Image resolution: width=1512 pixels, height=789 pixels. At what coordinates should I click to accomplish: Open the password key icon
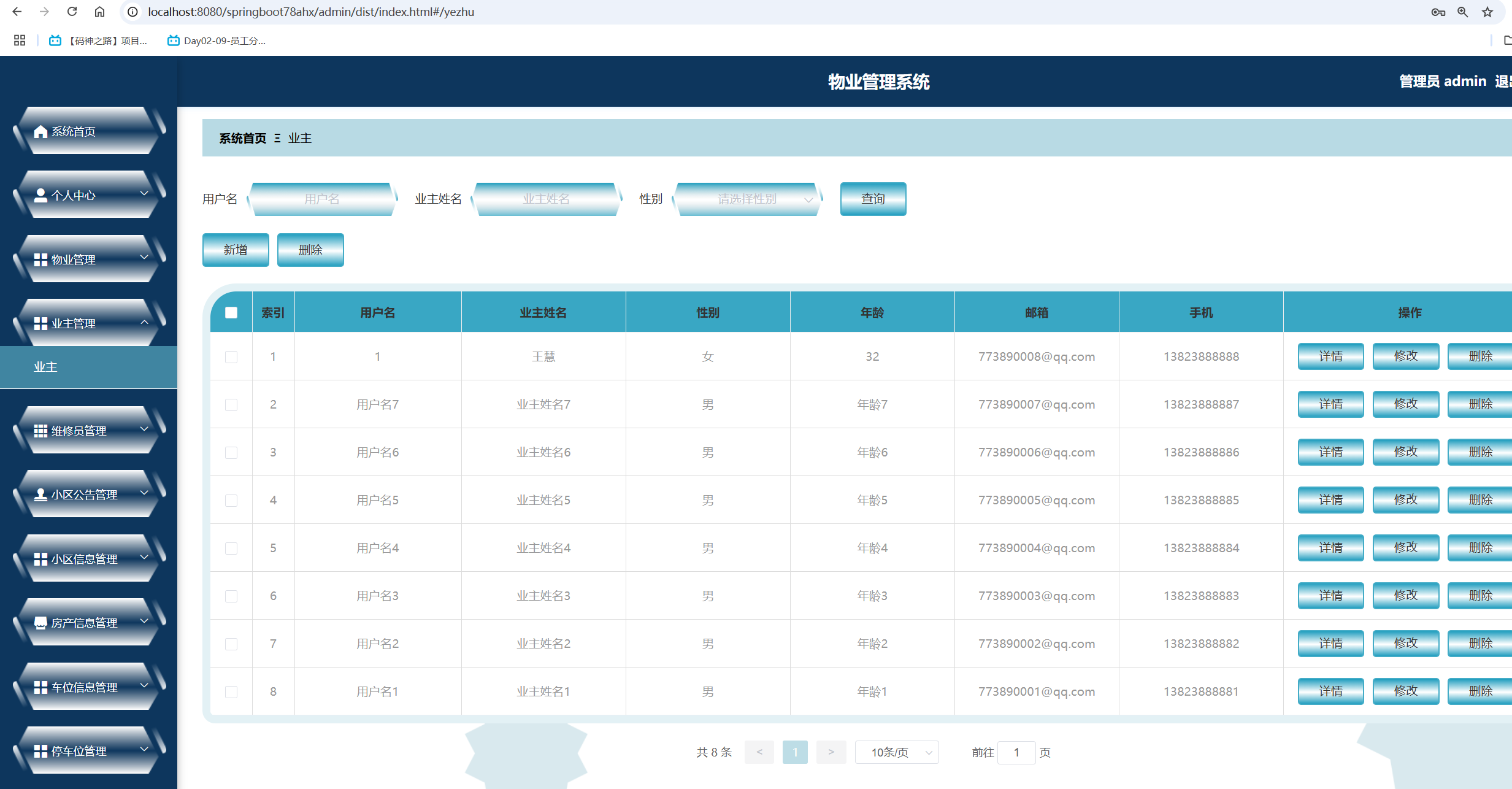coord(1438,12)
